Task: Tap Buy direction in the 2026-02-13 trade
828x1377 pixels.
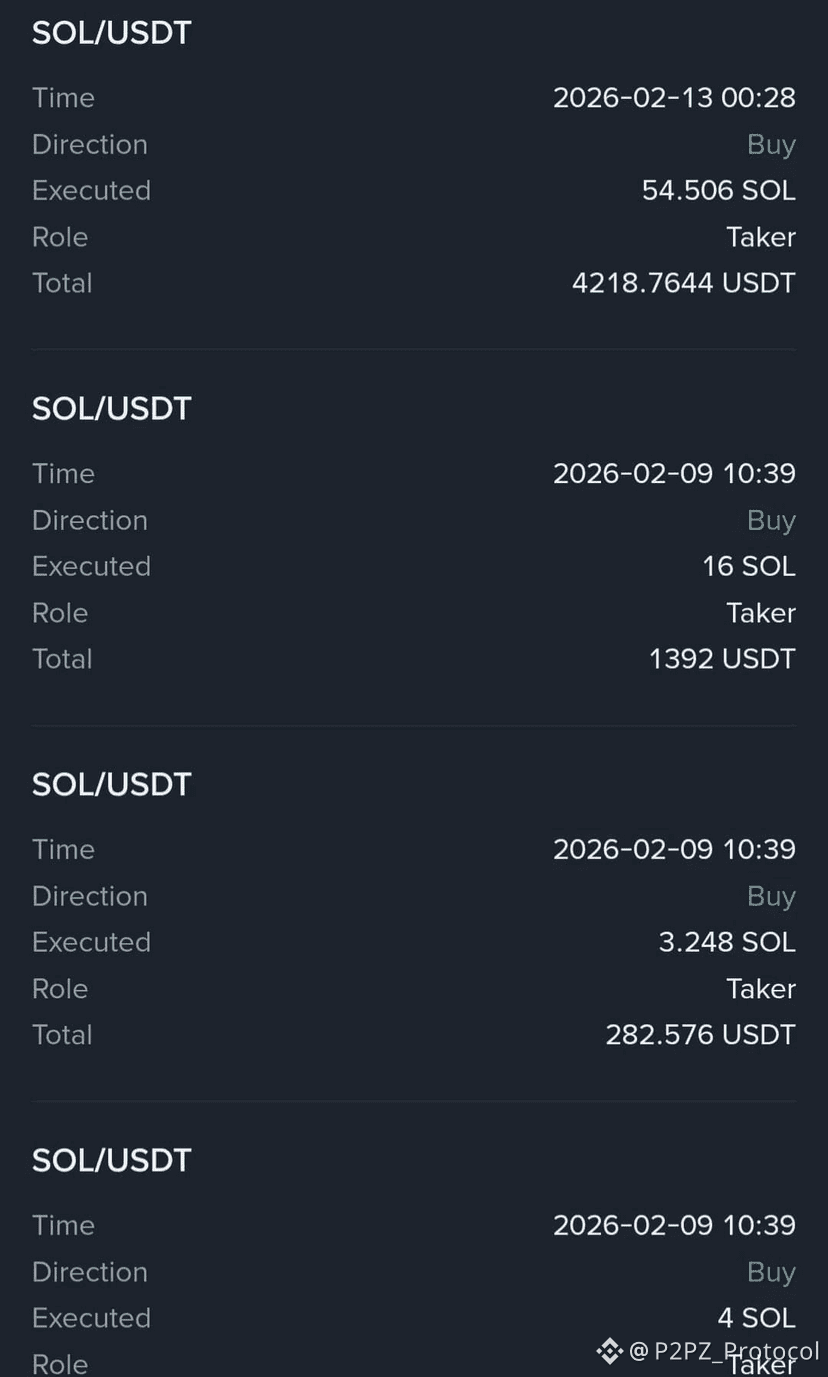Action: click(x=772, y=145)
